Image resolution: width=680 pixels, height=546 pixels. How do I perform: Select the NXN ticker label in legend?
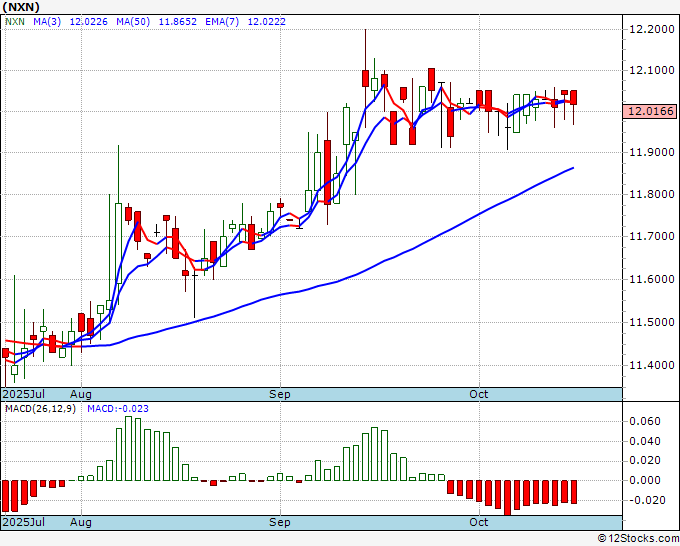tap(15, 22)
